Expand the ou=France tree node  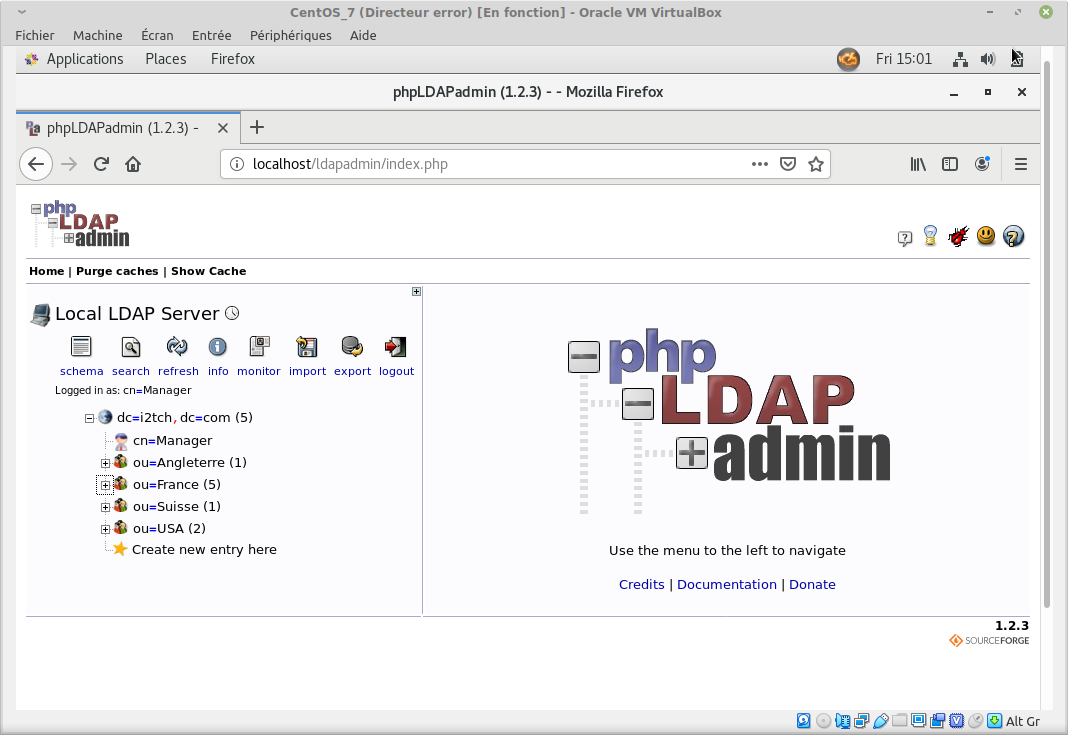pyautogui.click(x=105, y=485)
